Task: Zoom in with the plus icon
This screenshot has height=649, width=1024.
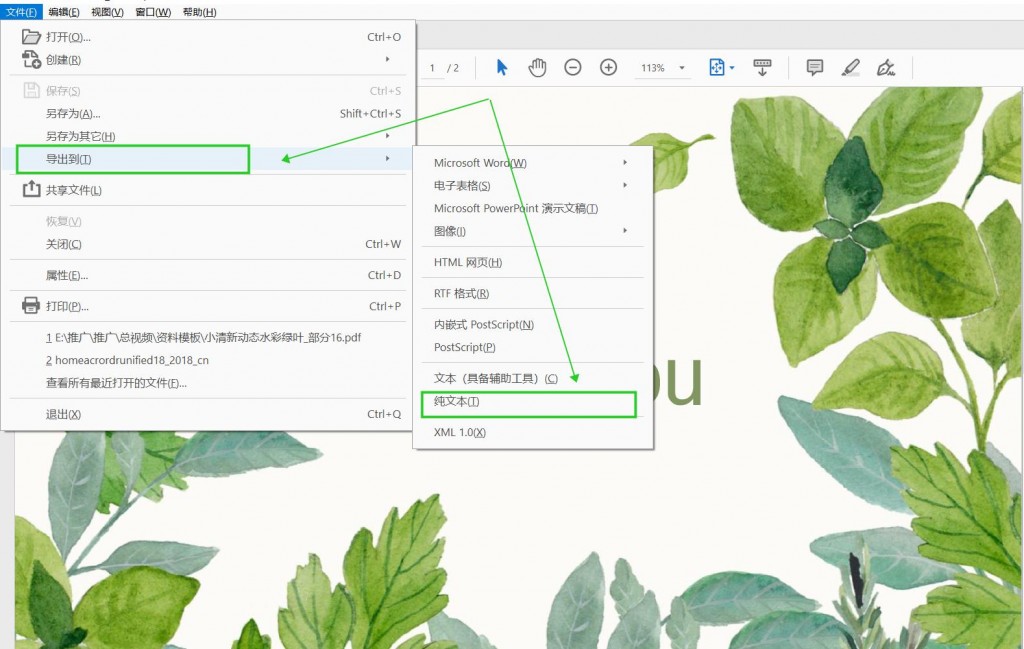Action: (x=608, y=67)
